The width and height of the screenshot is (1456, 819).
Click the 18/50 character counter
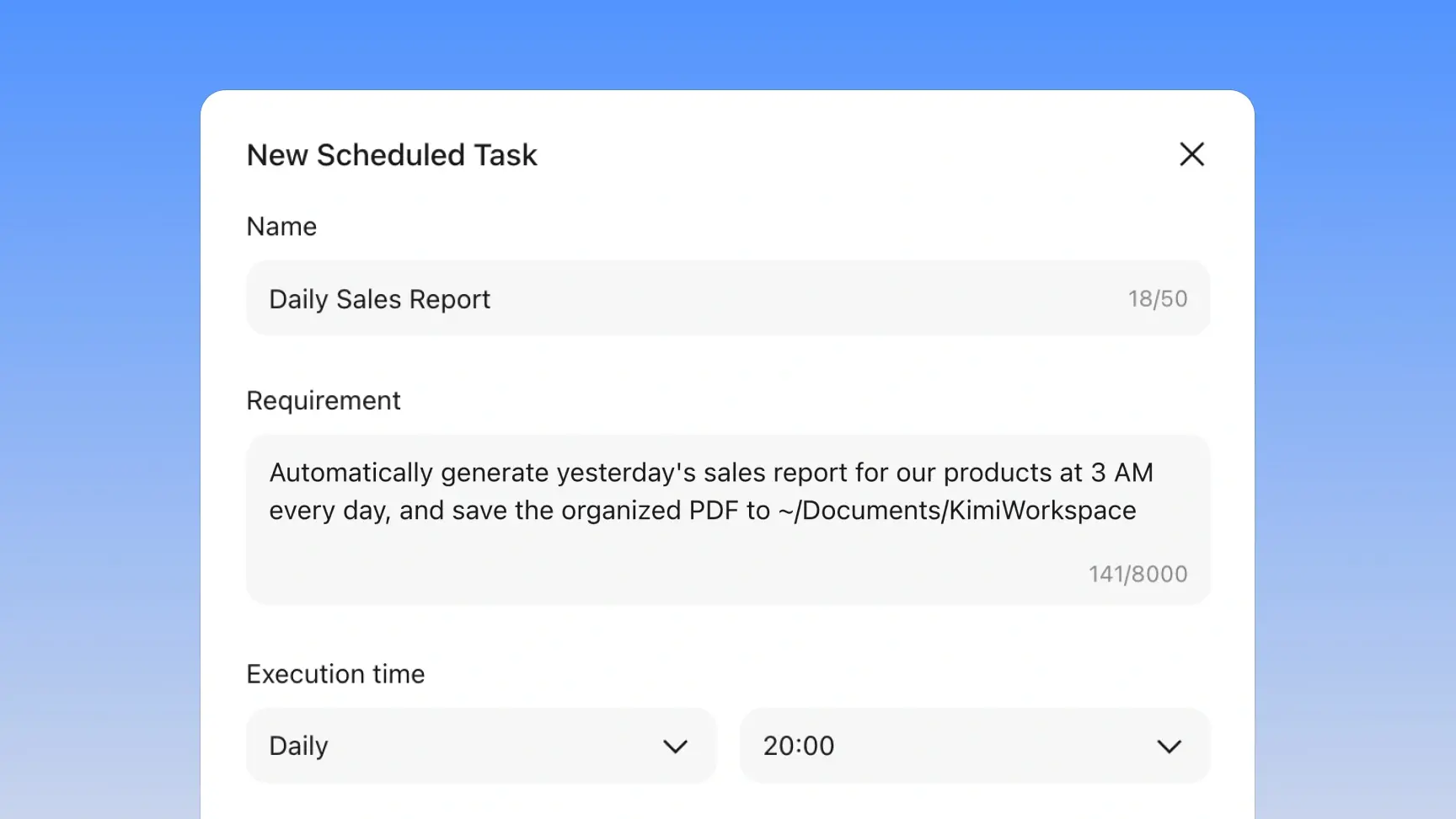(1158, 299)
